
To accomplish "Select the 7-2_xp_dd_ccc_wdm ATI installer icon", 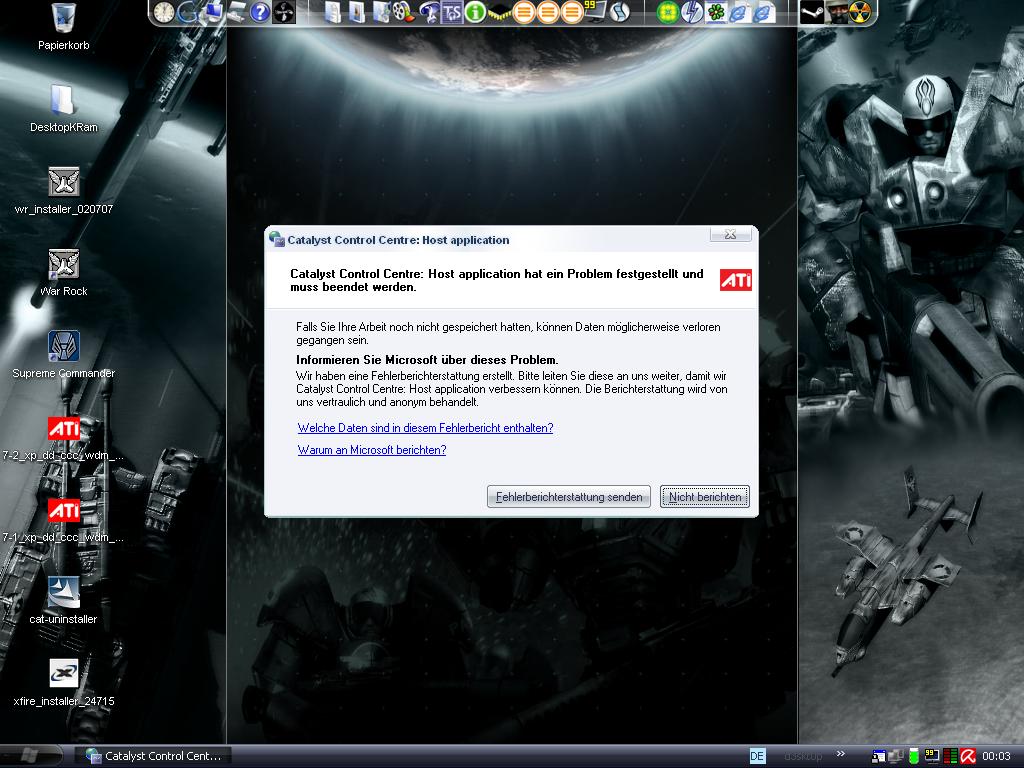I will tap(63, 438).
